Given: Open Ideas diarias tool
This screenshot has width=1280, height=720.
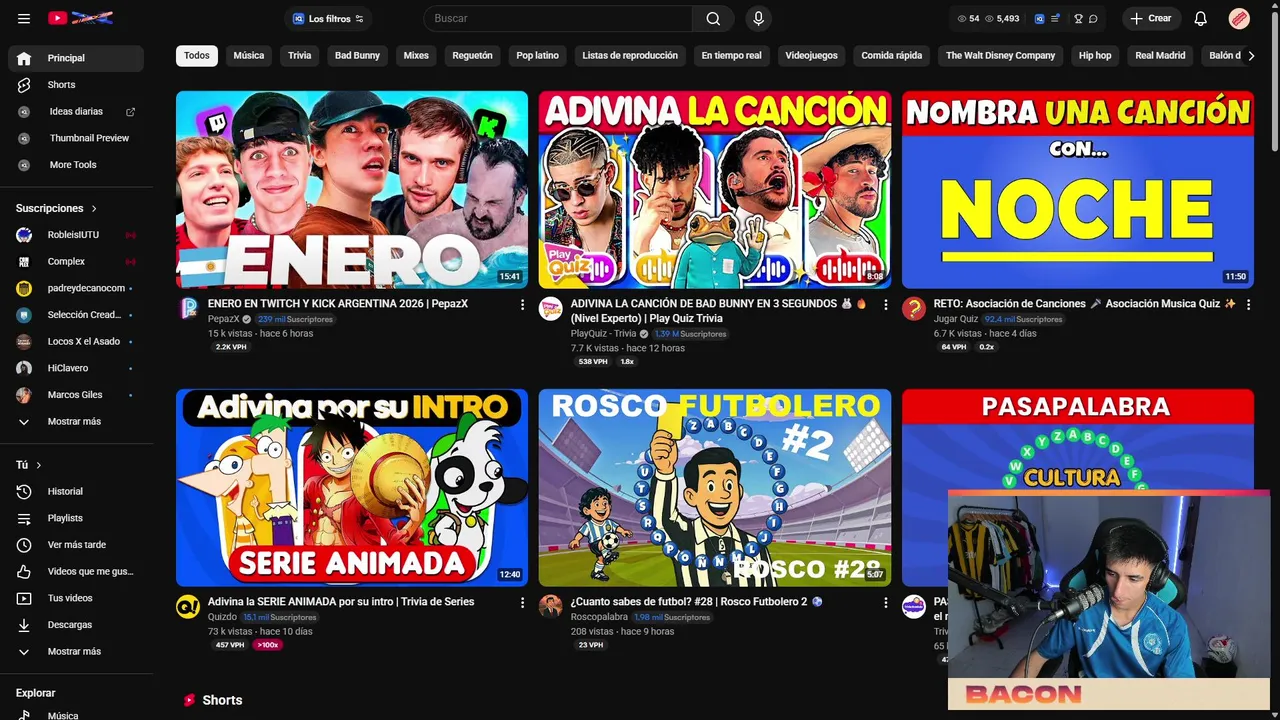Looking at the screenshot, I should [x=76, y=112].
